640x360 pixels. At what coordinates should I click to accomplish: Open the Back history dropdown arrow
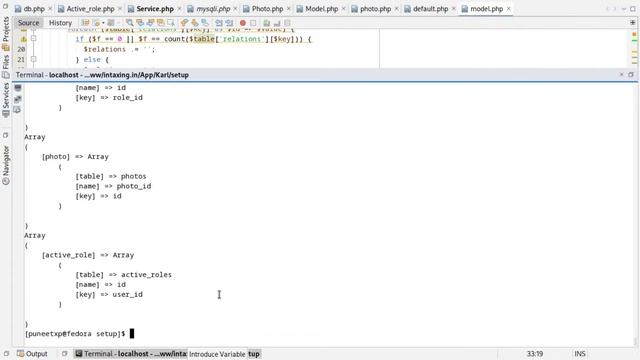coord(103,23)
